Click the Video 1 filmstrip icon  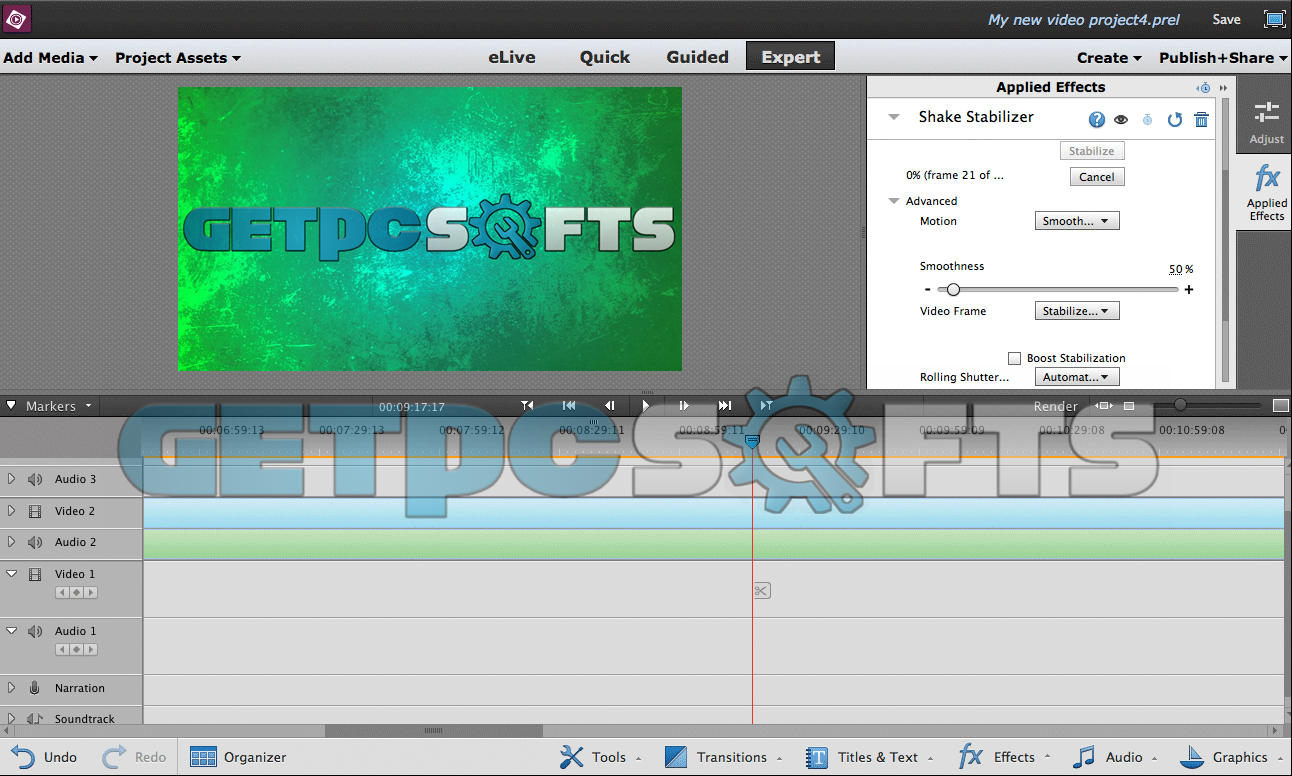[35, 574]
